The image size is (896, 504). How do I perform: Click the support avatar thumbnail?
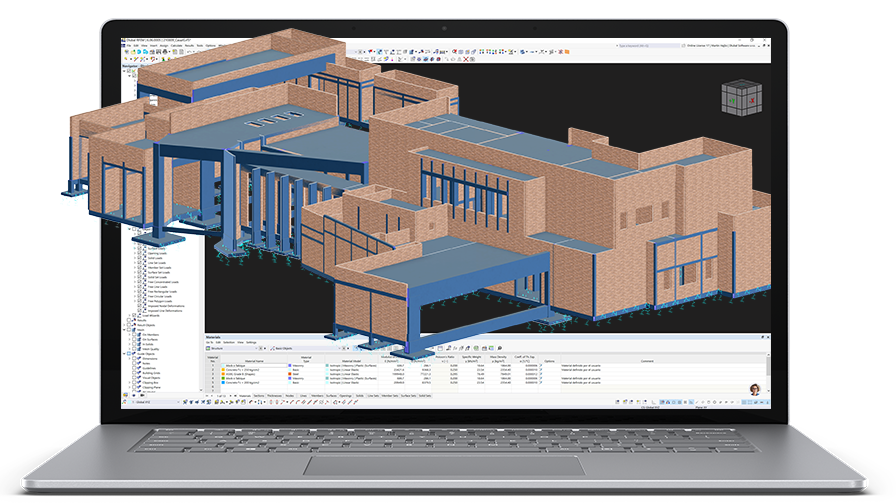pos(755,390)
